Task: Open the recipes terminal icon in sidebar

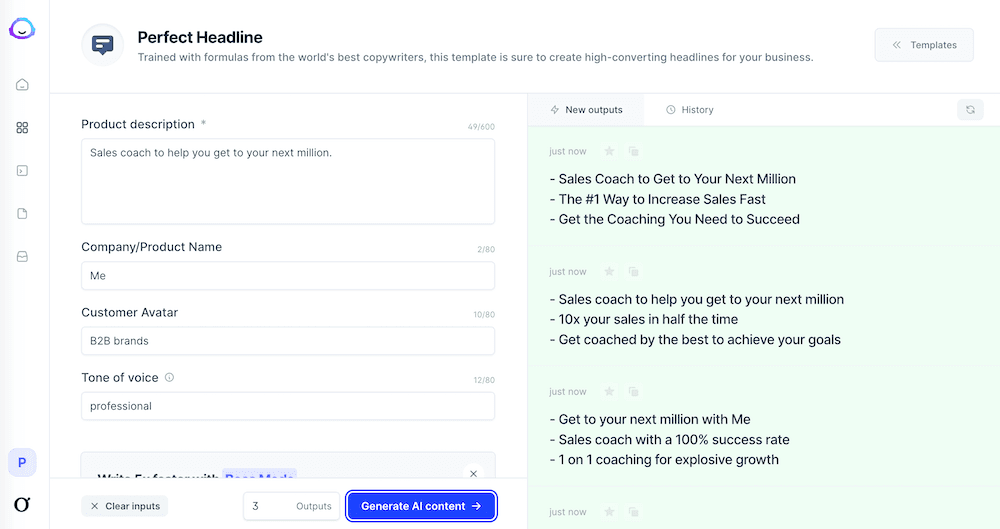Action: (x=22, y=171)
